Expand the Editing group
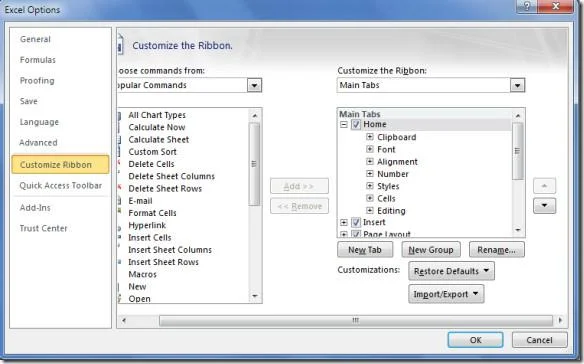Image resolution: width=584 pixels, height=364 pixels. (369, 211)
